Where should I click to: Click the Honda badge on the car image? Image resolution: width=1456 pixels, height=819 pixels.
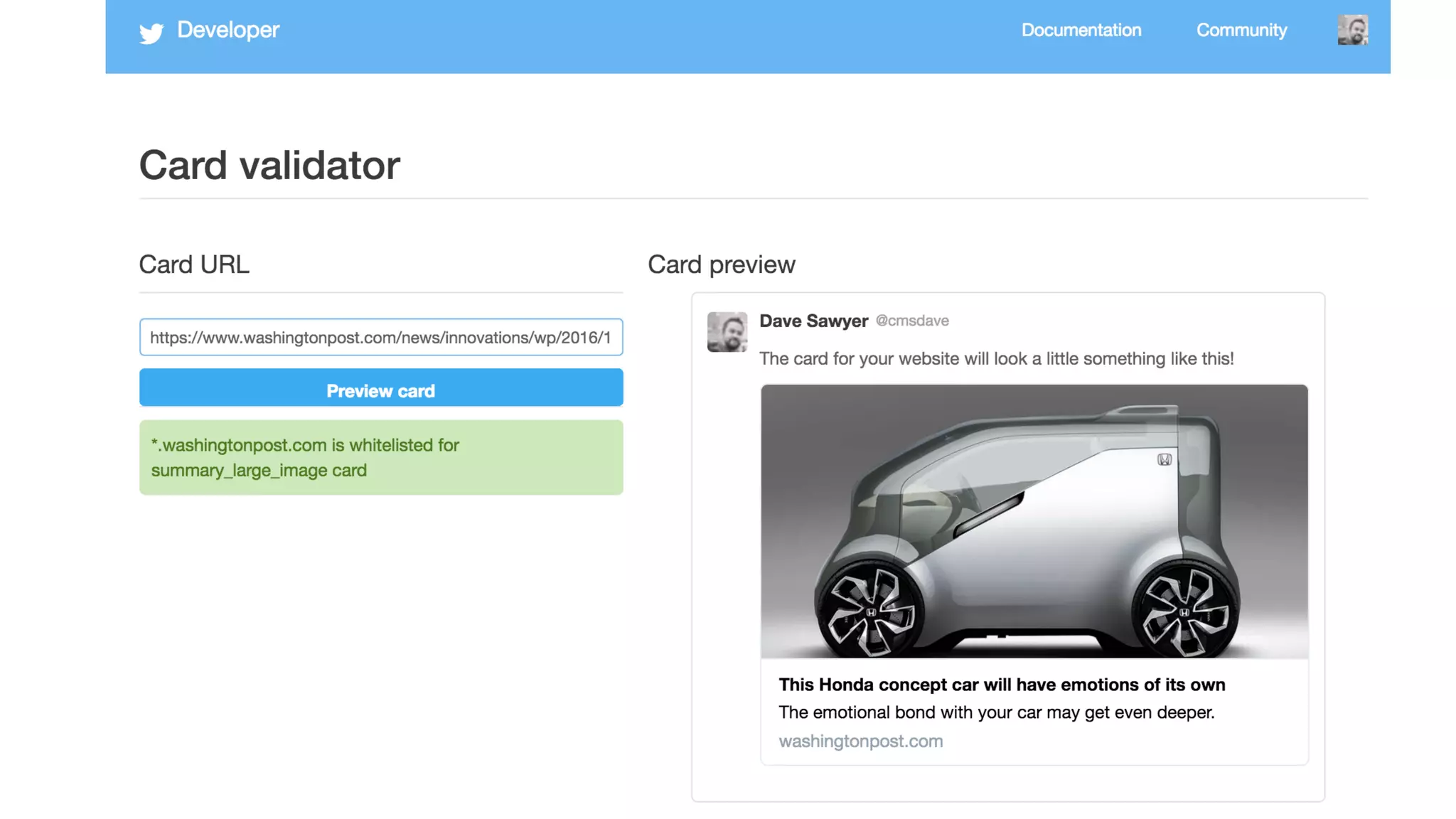tap(1165, 460)
